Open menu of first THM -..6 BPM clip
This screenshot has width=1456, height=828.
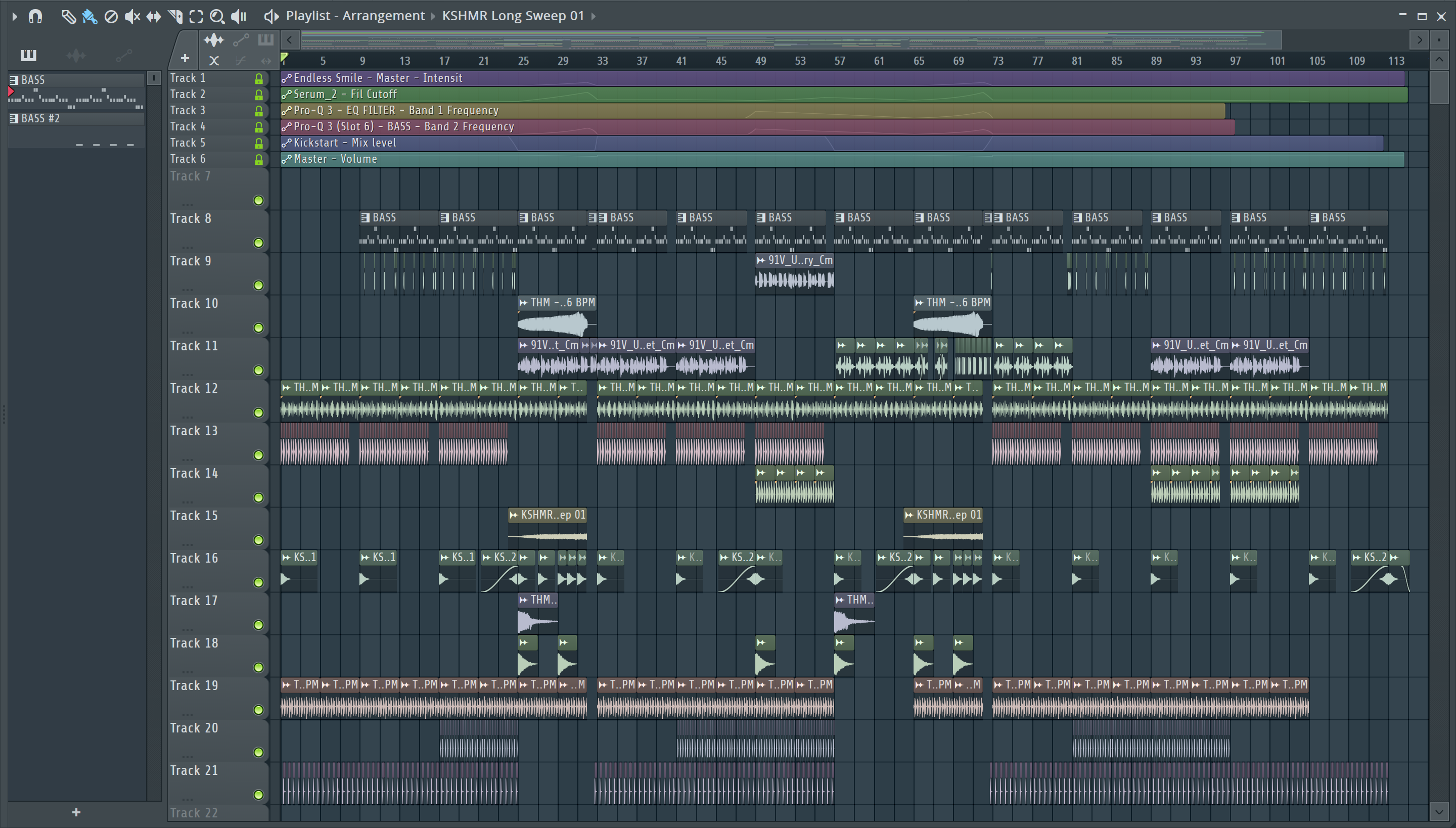[523, 303]
